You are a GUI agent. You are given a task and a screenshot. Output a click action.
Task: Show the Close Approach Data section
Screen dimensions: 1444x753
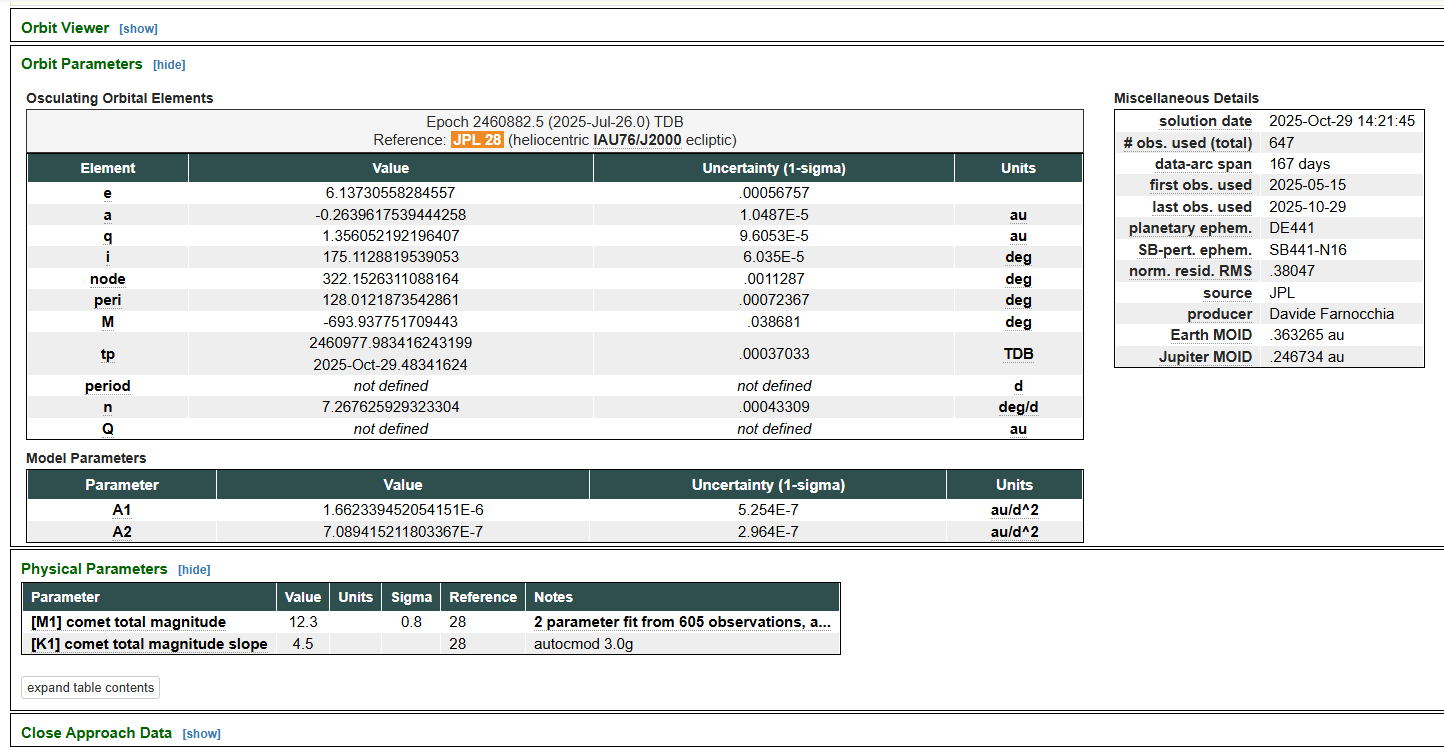(x=201, y=734)
